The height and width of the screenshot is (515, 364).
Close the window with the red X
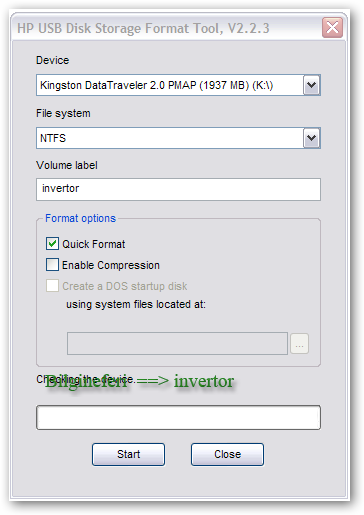pyautogui.click(x=332, y=28)
